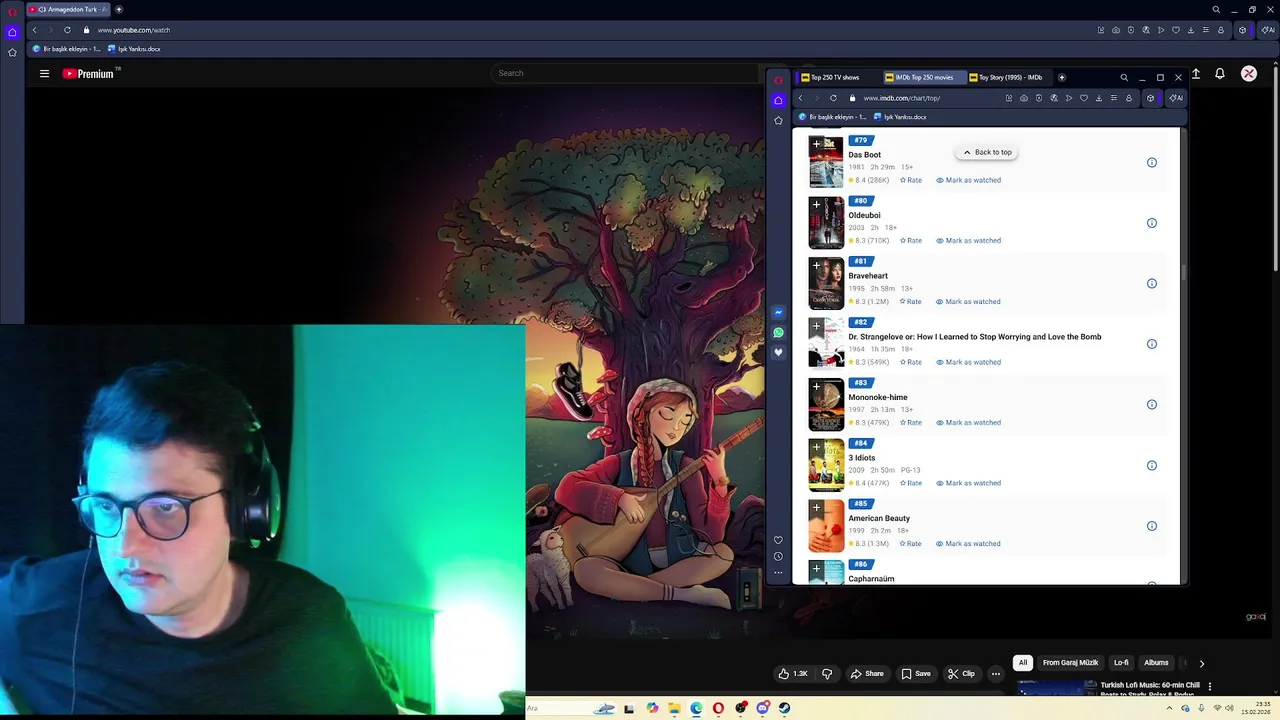Image resolution: width=1280 pixels, height=720 pixels.
Task: Reload the IMDb page
Action: (x=833, y=98)
